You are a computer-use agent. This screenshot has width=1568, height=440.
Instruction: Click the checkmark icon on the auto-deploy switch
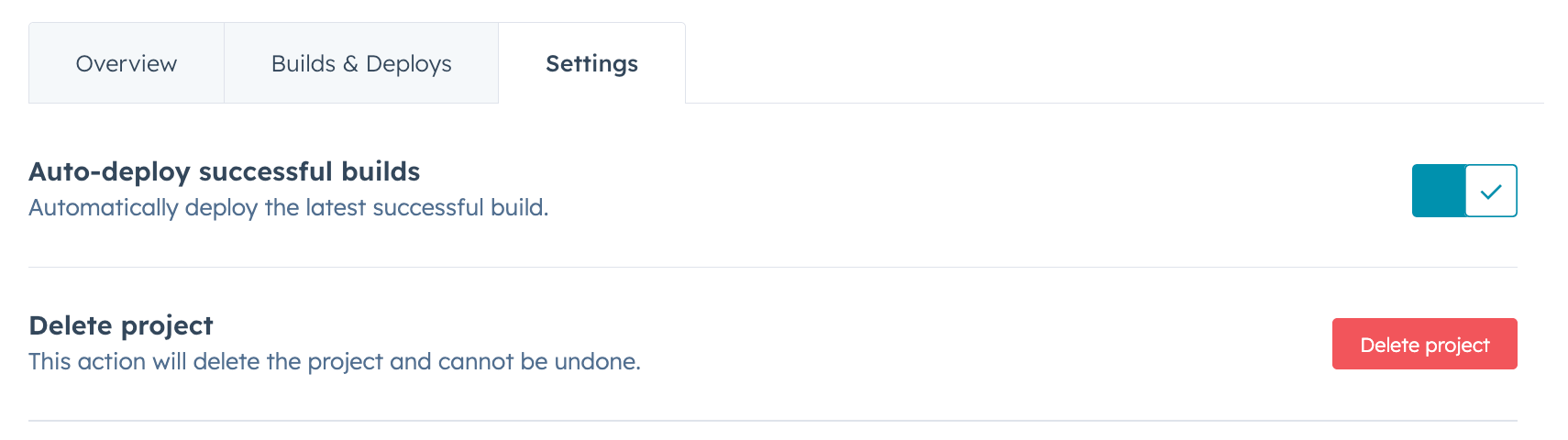coord(1491,191)
